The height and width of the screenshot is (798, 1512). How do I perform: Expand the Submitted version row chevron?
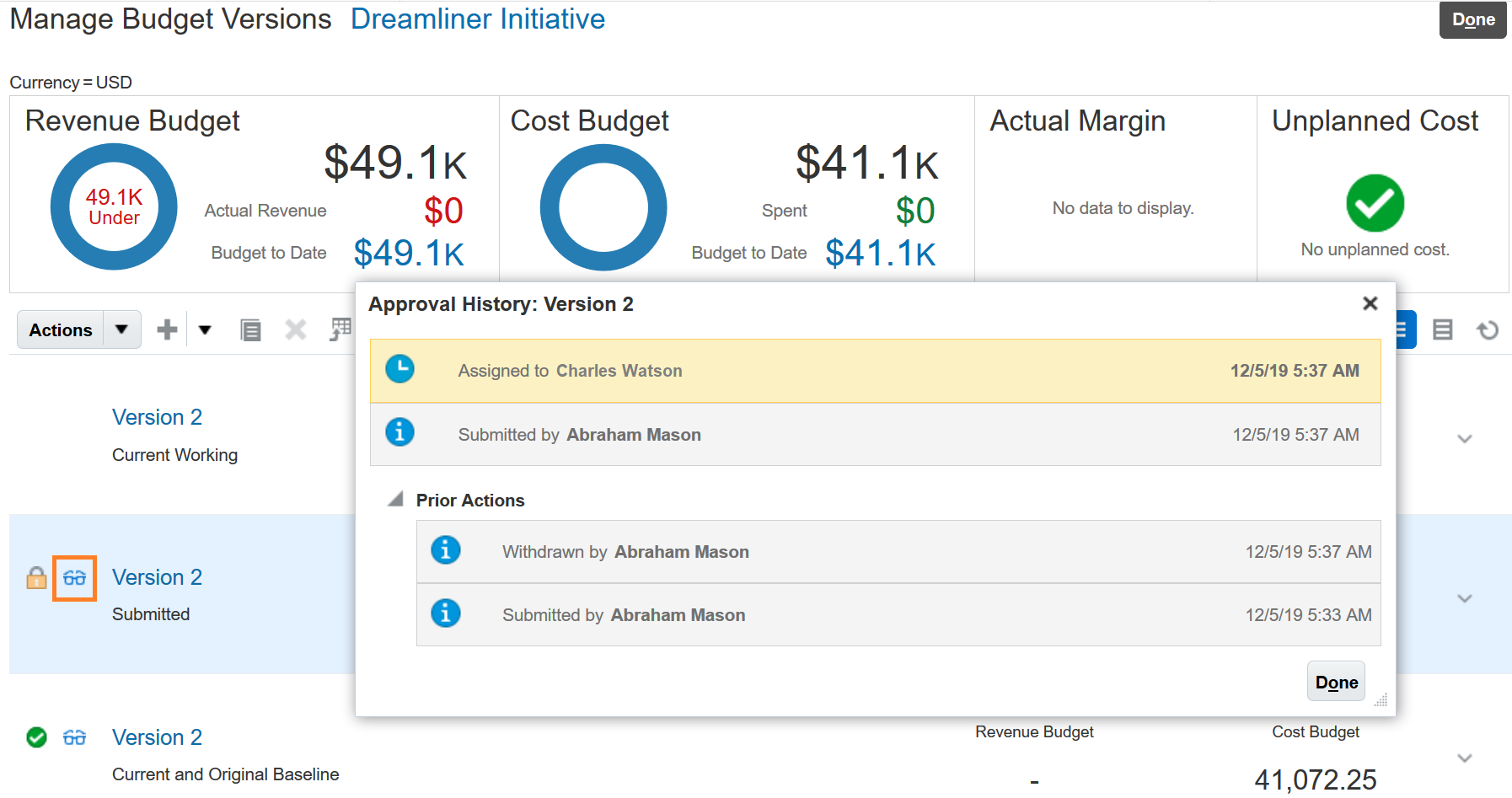tap(1465, 598)
